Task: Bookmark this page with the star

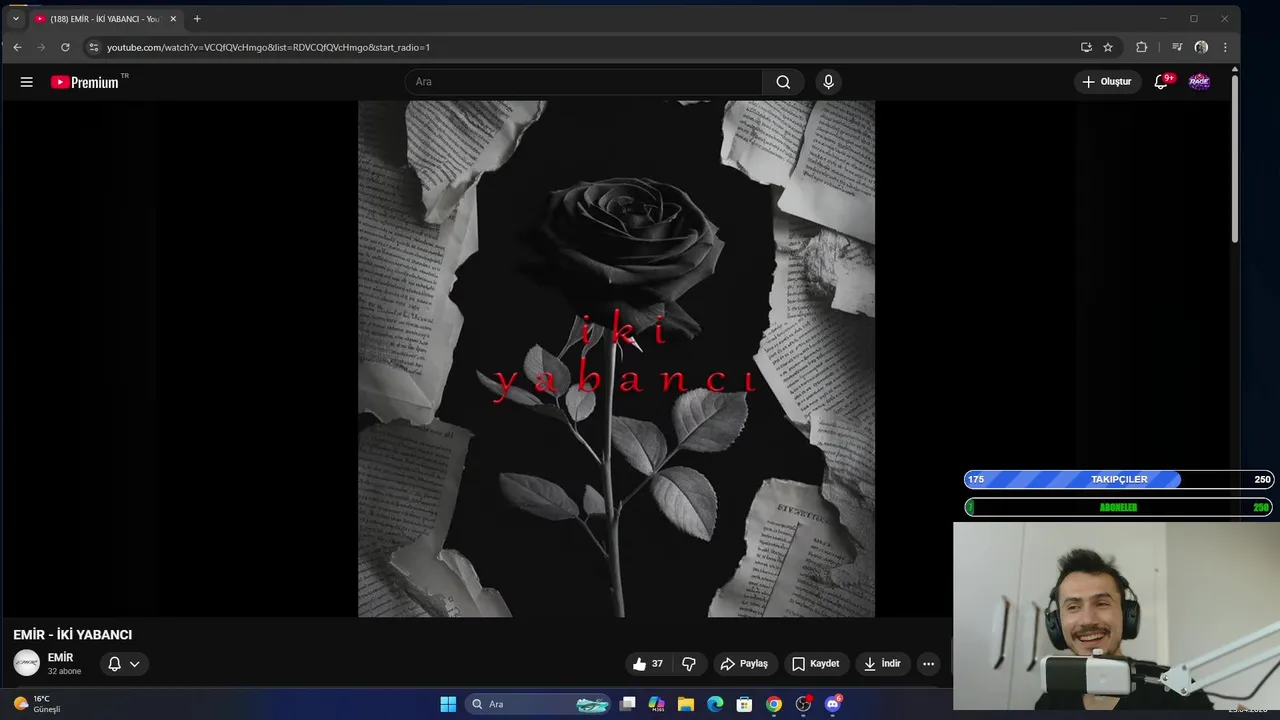Action: tap(1108, 47)
